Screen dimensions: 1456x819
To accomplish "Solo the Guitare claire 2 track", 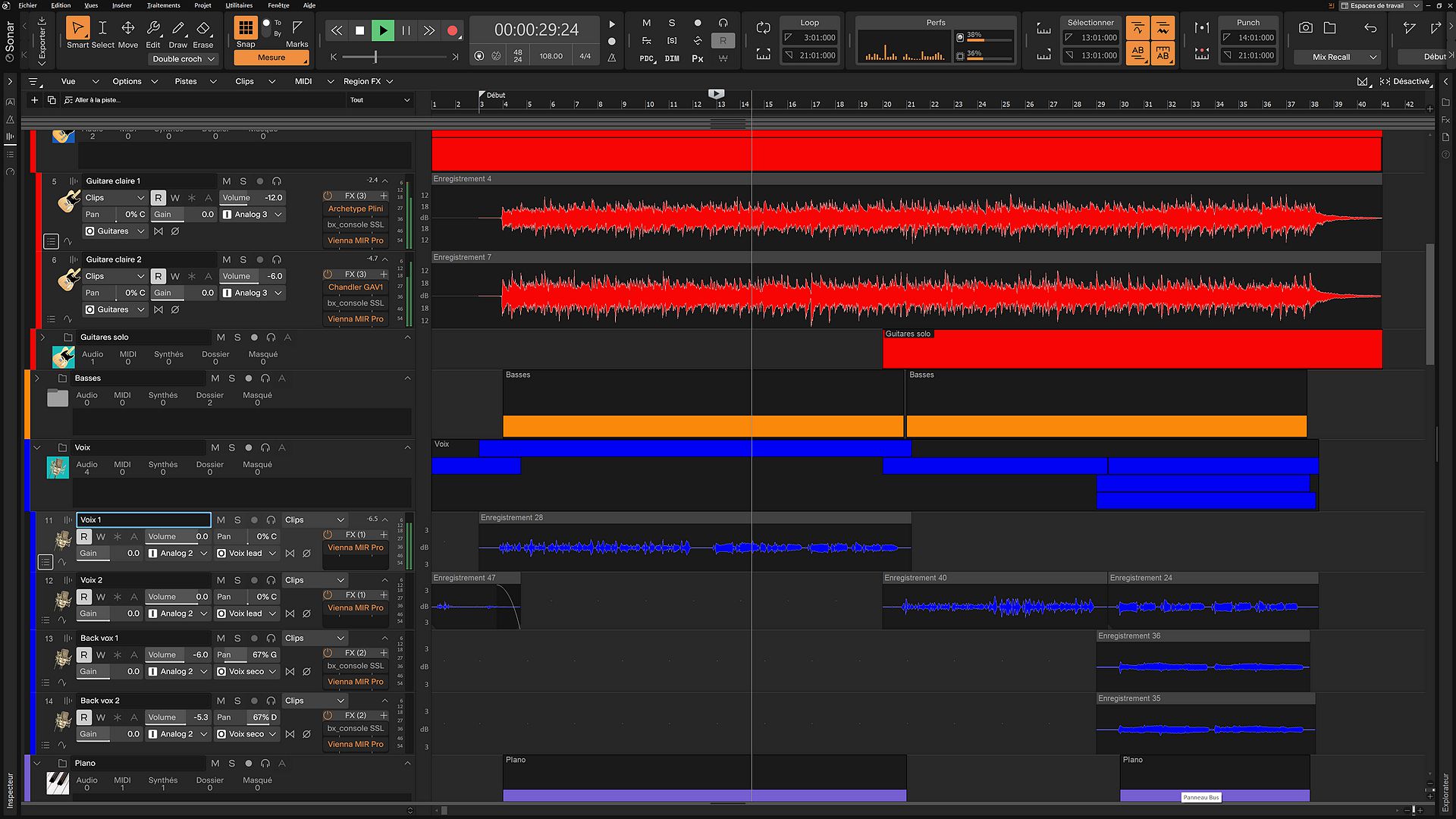I will coord(242,259).
